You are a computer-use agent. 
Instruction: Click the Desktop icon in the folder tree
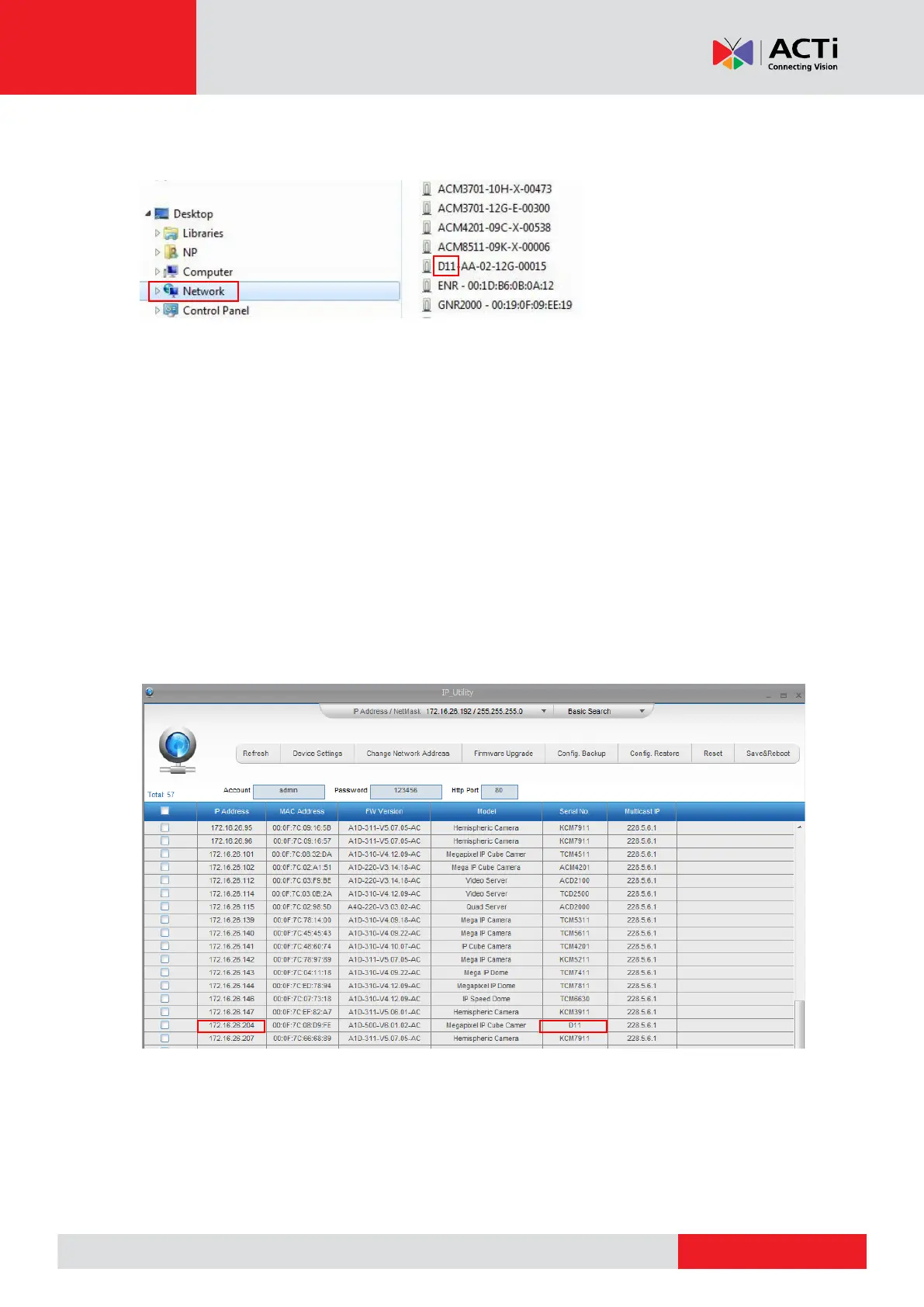[161, 213]
